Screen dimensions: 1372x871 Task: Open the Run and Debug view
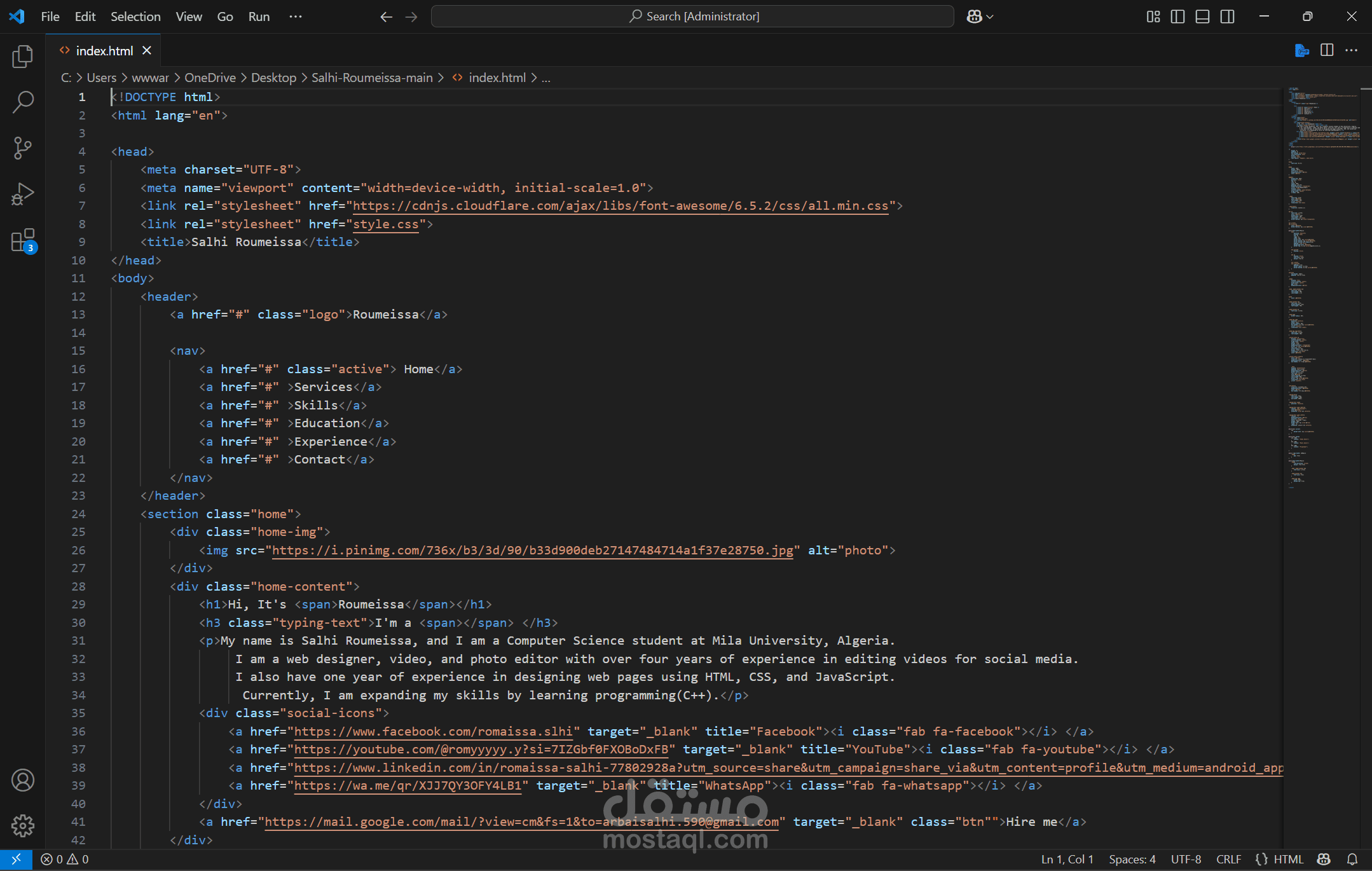click(23, 193)
